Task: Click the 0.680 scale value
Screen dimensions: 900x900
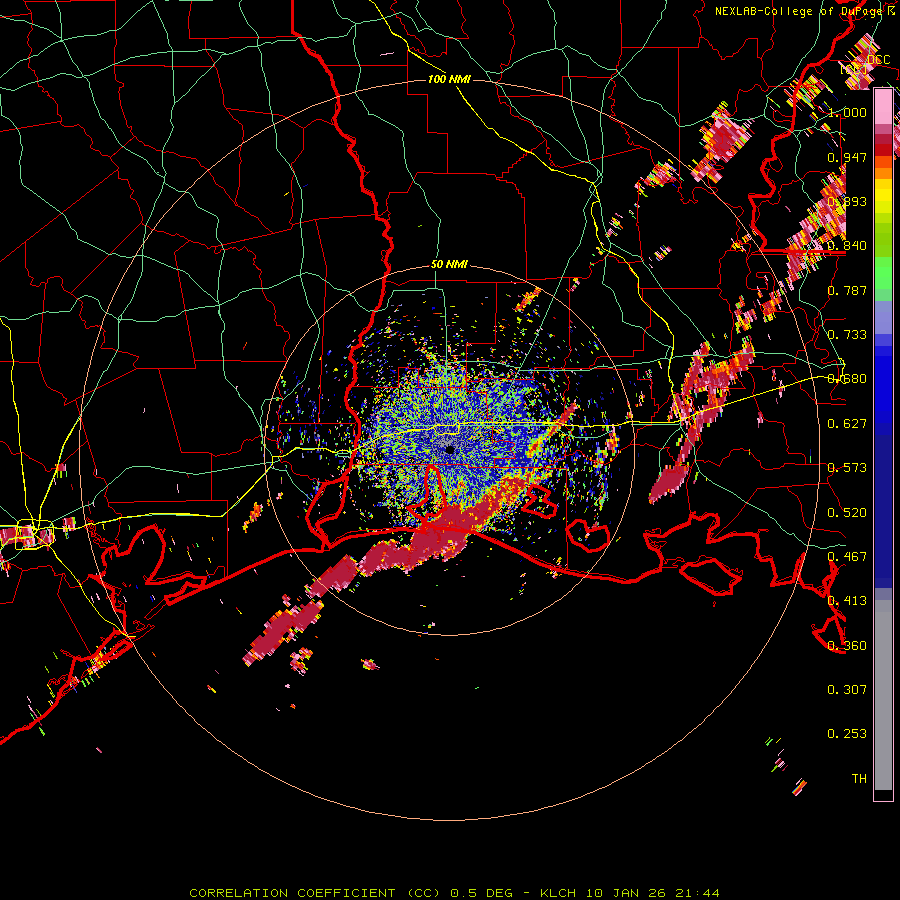Action: pyautogui.click(x=847, y=379)
